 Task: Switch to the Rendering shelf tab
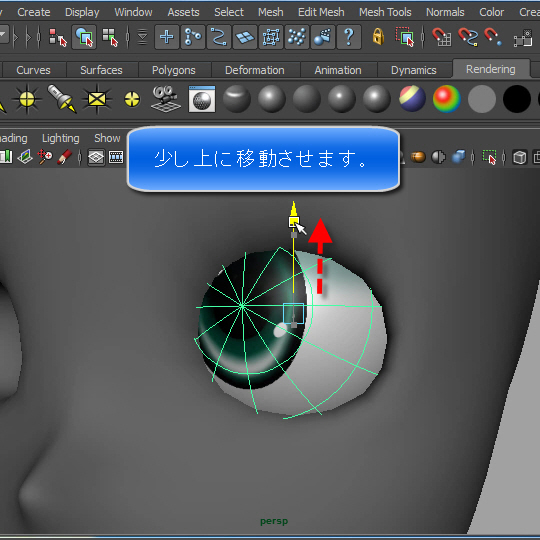click(x=490, y=69)
